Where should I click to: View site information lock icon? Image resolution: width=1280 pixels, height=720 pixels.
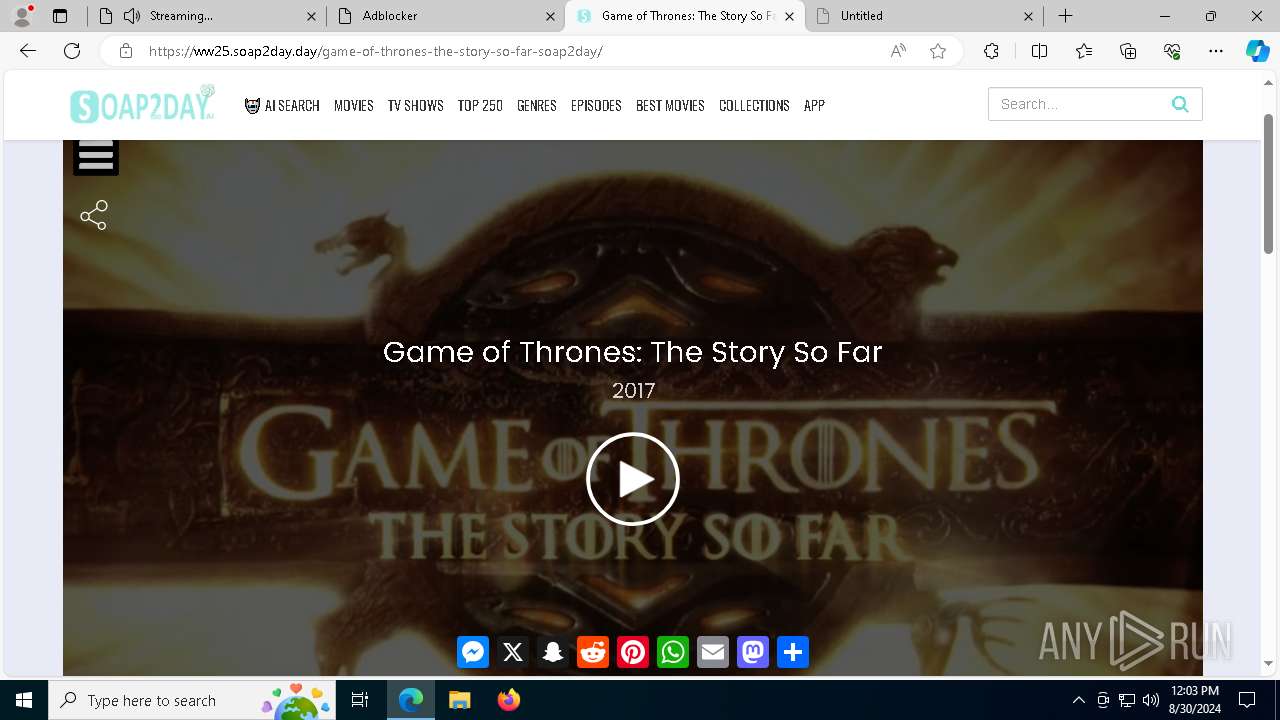[126, 51]
